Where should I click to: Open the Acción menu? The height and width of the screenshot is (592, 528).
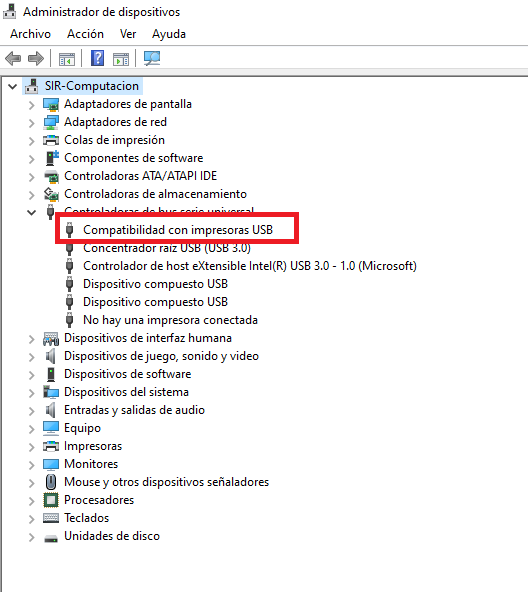[x=85, y=34]
